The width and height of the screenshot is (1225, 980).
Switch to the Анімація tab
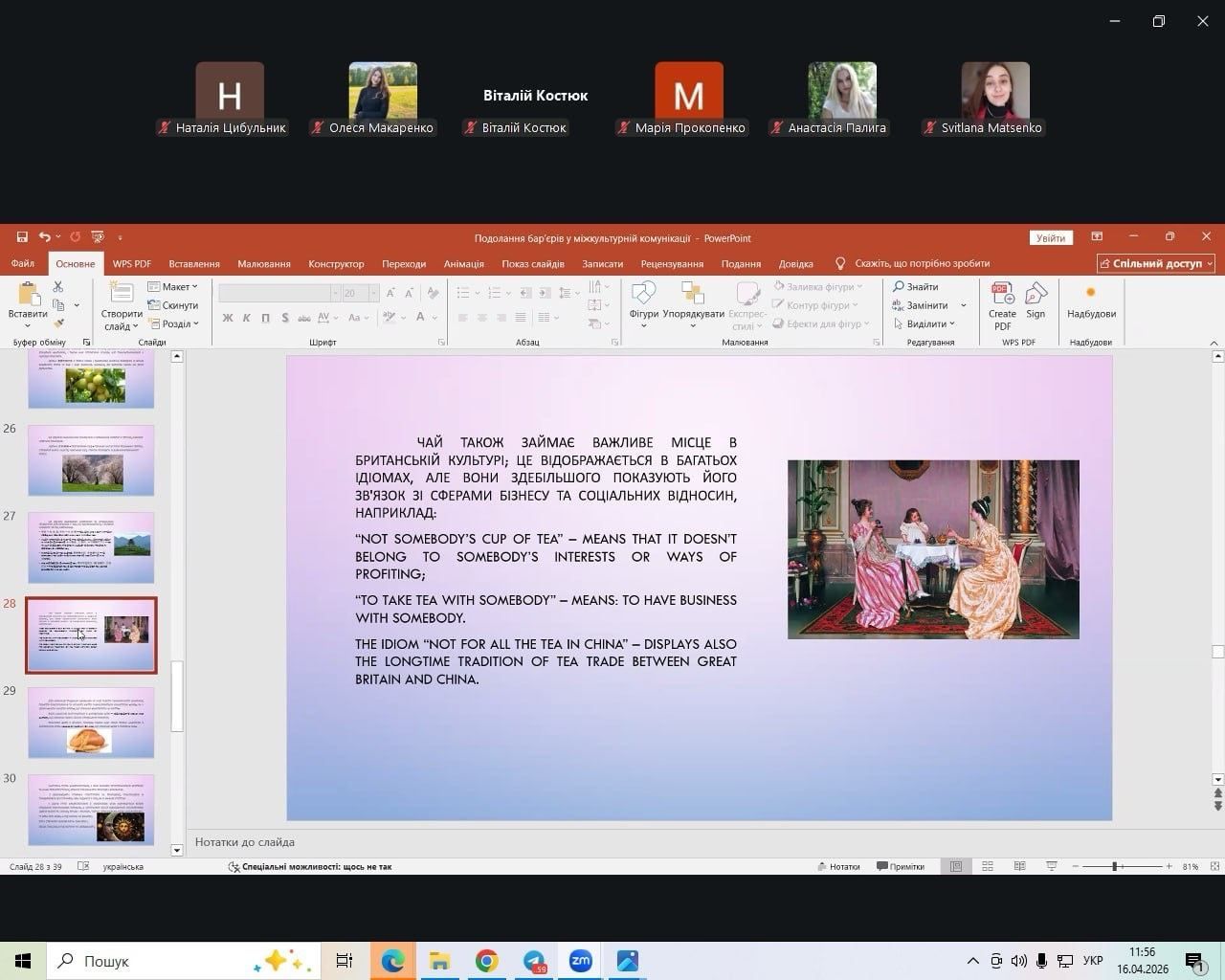(x=463, y=264)
